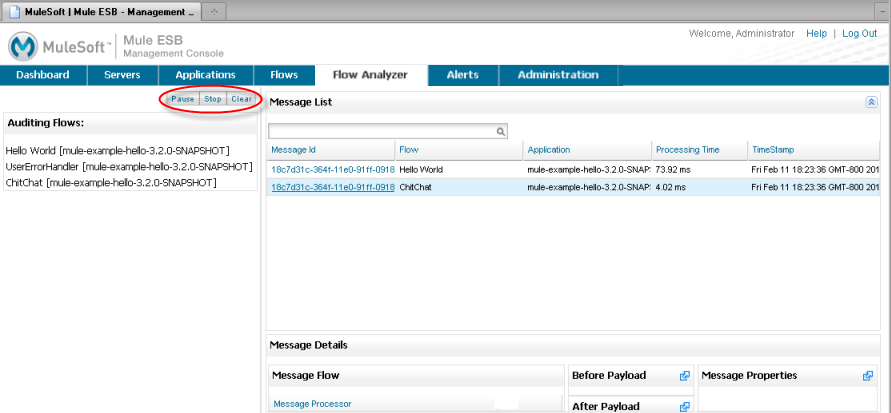Go to the Applications tab
Viewport: 891px width, 413px height.
point(205,75)
